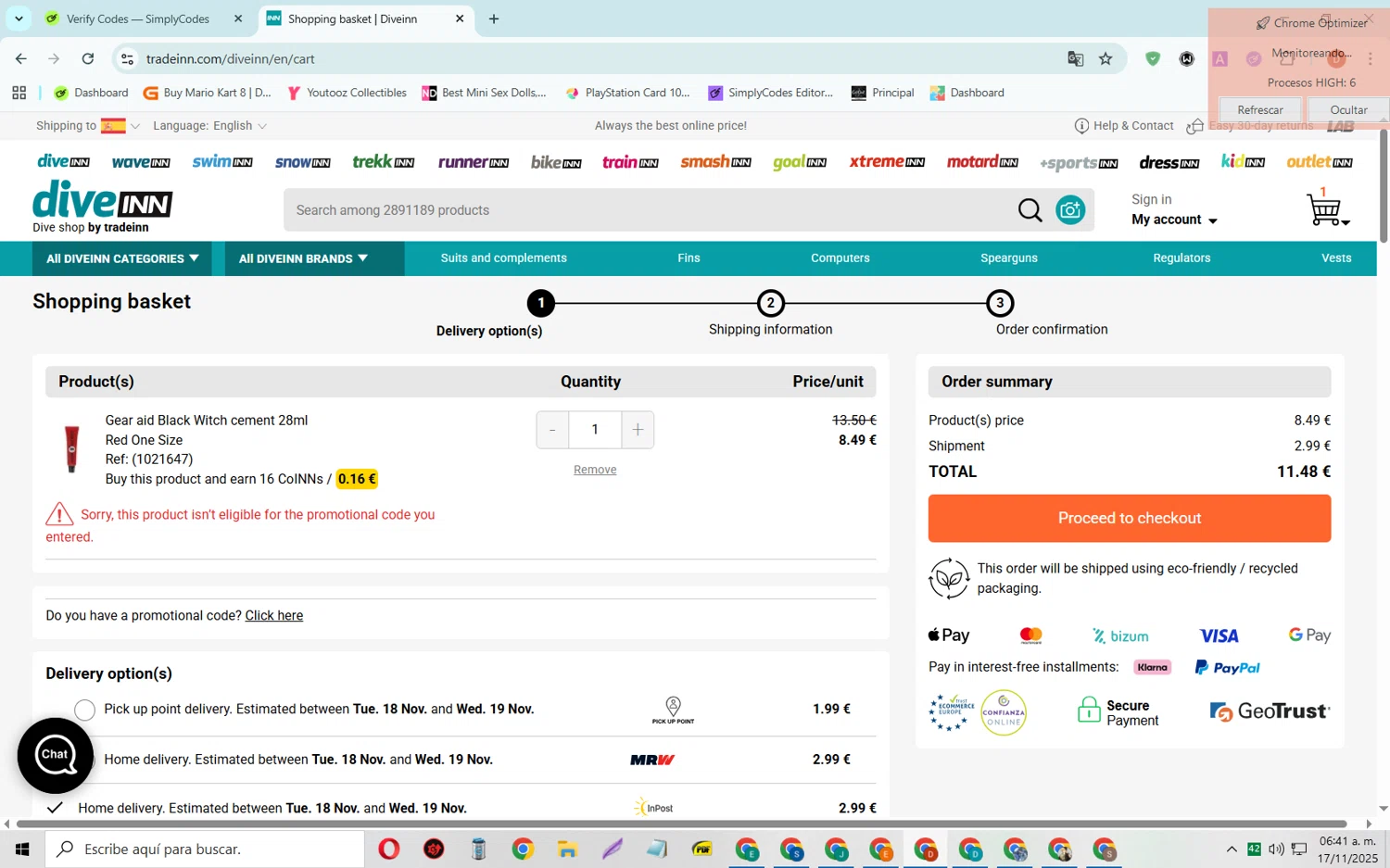Screen dimensions: 1390x868
Task: Open Help & Contact
Action: coord(1123,126)
